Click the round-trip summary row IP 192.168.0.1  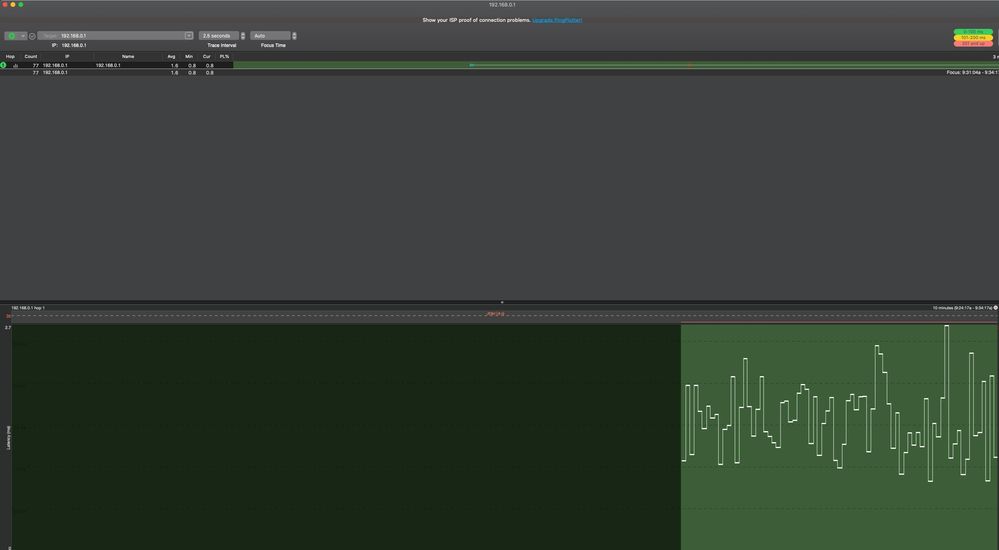point(55,73)
